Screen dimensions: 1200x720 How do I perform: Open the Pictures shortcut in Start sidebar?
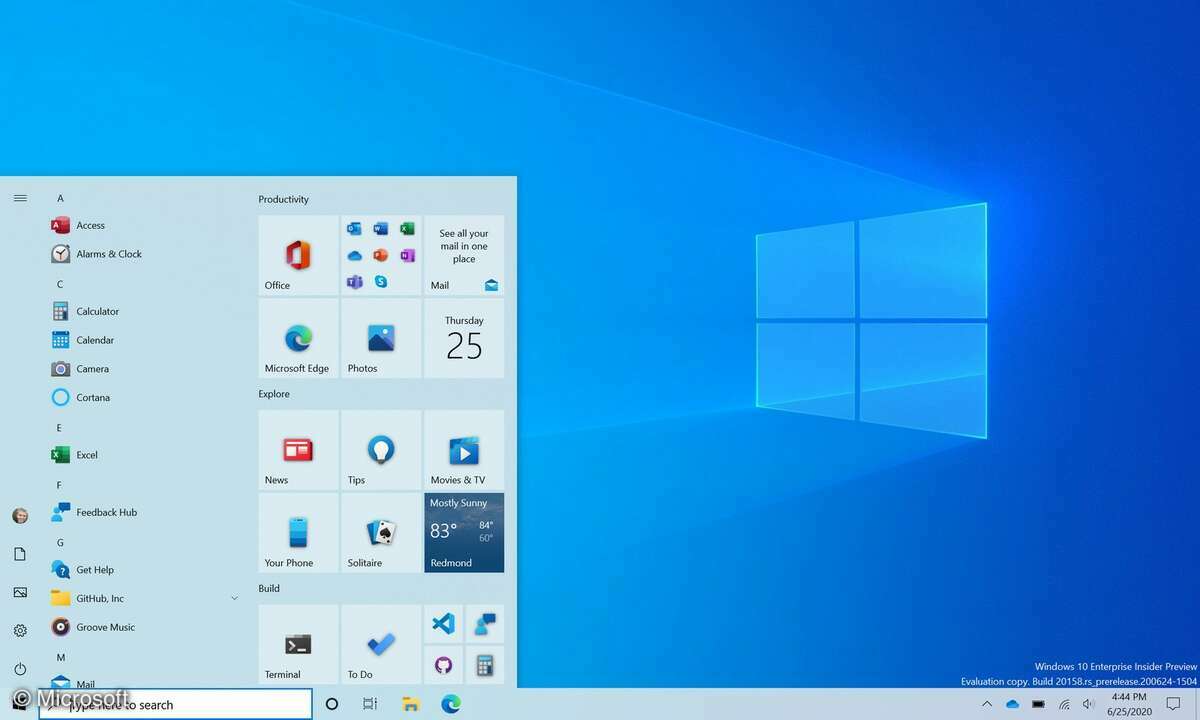(20, 593)
